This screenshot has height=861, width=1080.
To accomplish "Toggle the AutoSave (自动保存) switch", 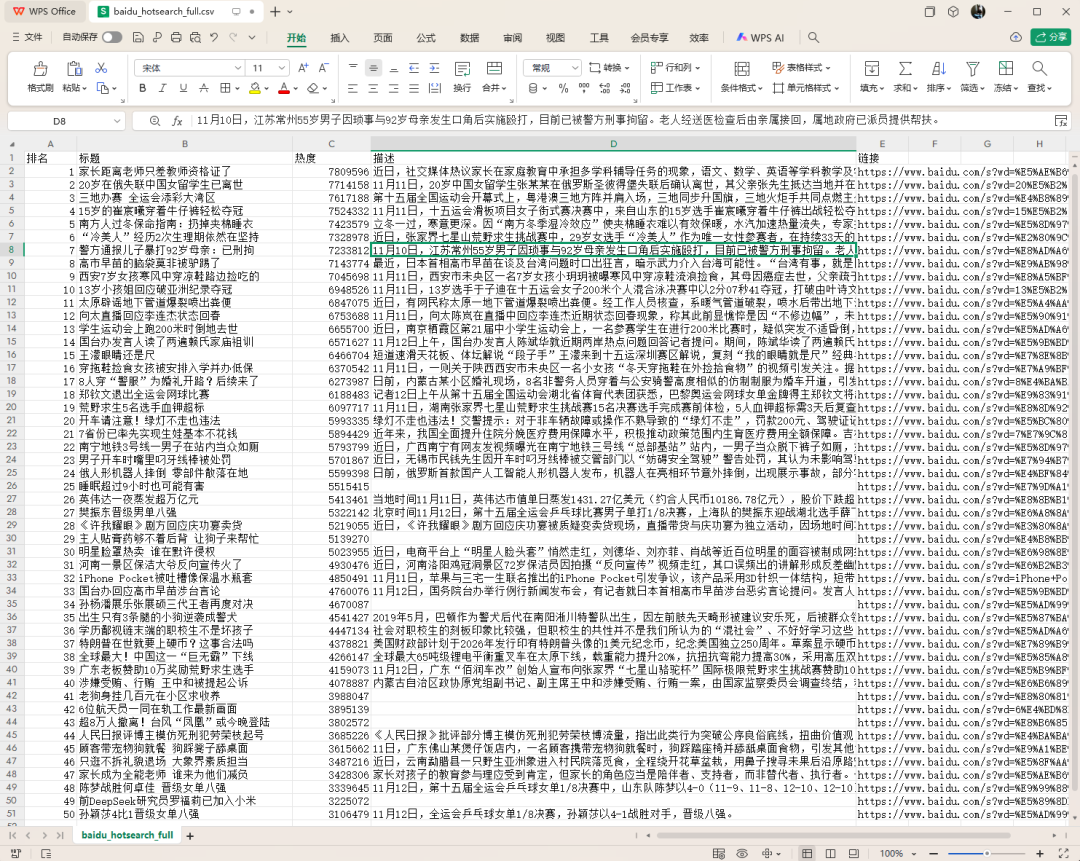I will tap(112, 37).
